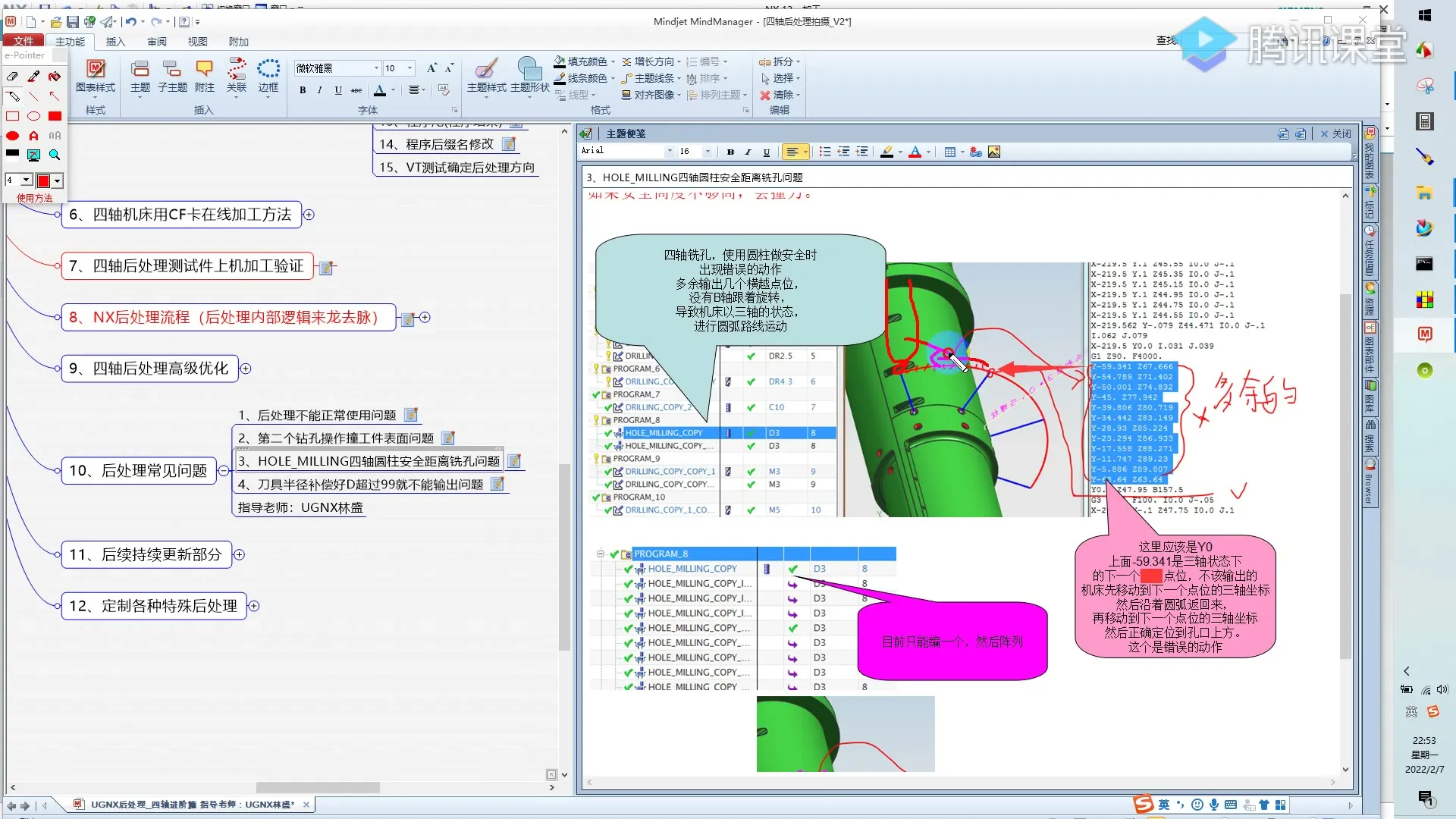The height and width of the screenshot is (819, 1456).
Task: Click the red pen color swatch
Action: point(44,180)
